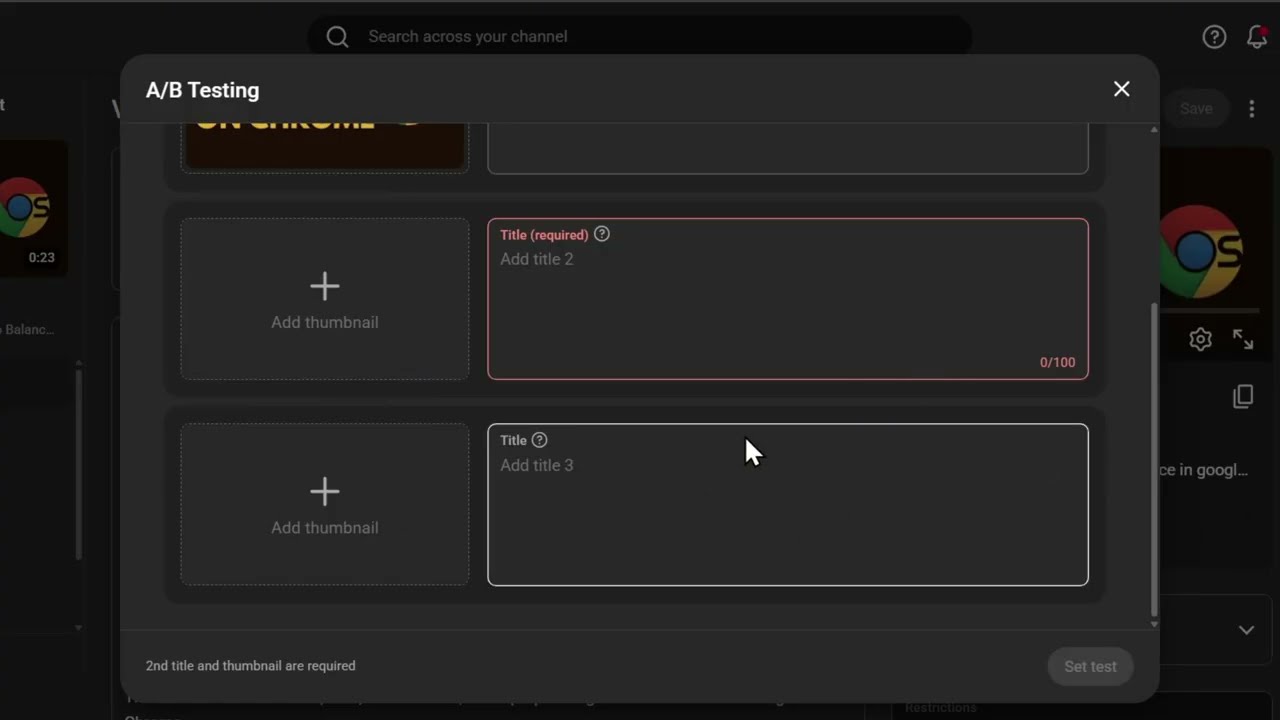The height and width of the screenshot is (720, 1280).
Task: Open the video player settings gear
Action: (1201, 339)
